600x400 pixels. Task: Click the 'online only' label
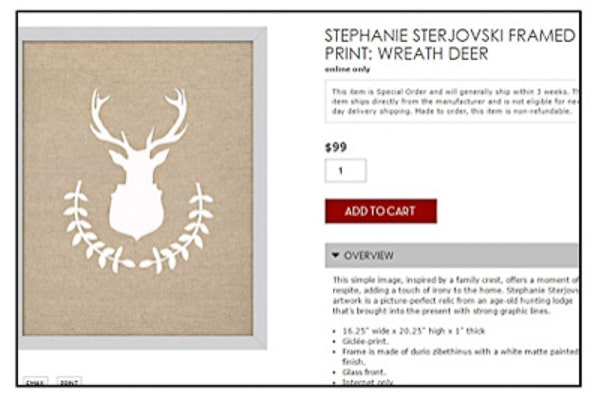pyautogui.click(x=347, y=69)
